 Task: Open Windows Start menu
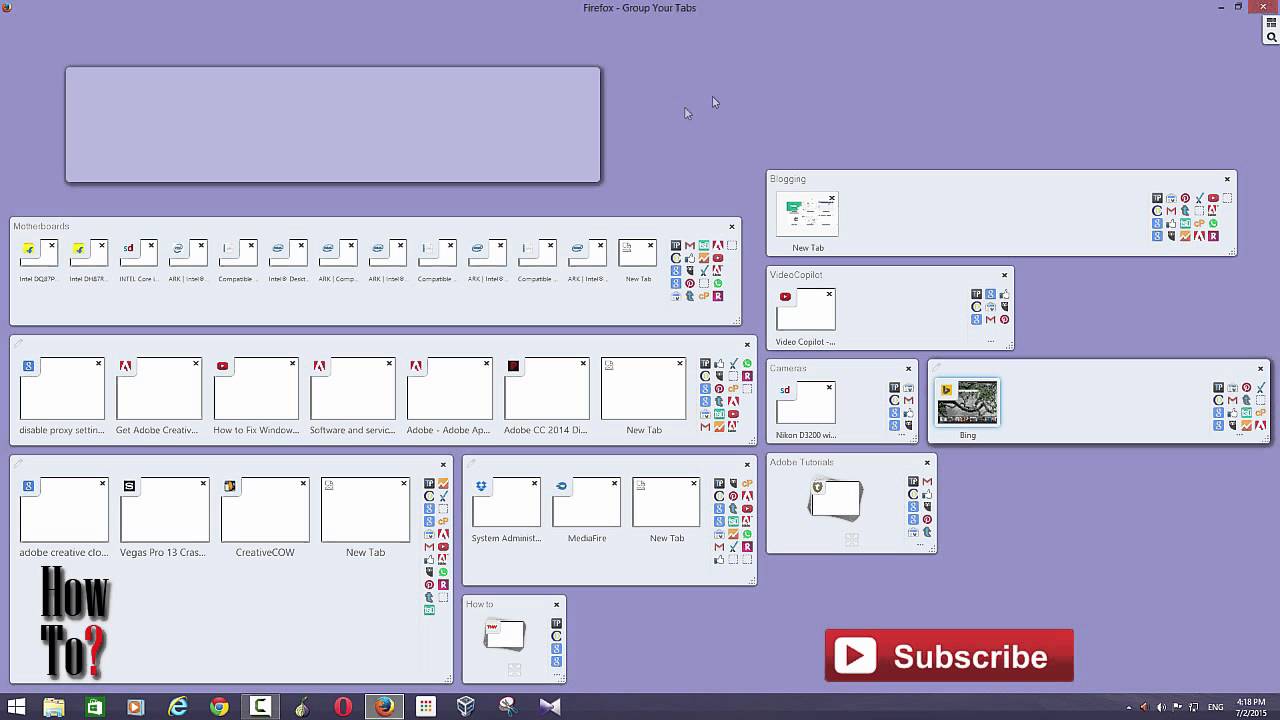pos(16,707)
